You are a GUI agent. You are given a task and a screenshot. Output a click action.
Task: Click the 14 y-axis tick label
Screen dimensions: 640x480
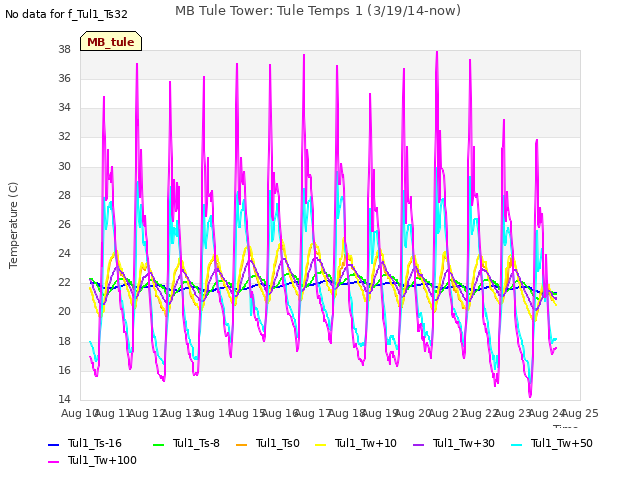pos(64,399)
